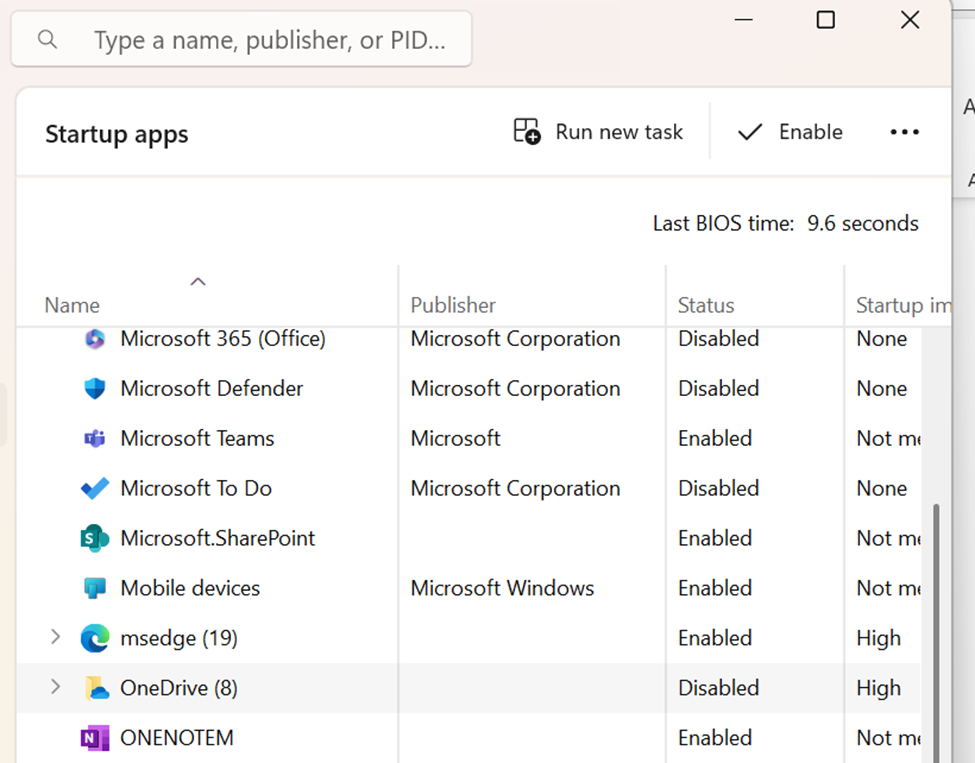Click the search magnifier icon
The height and width of the screenshot is (763, 975).
[48, 40]
